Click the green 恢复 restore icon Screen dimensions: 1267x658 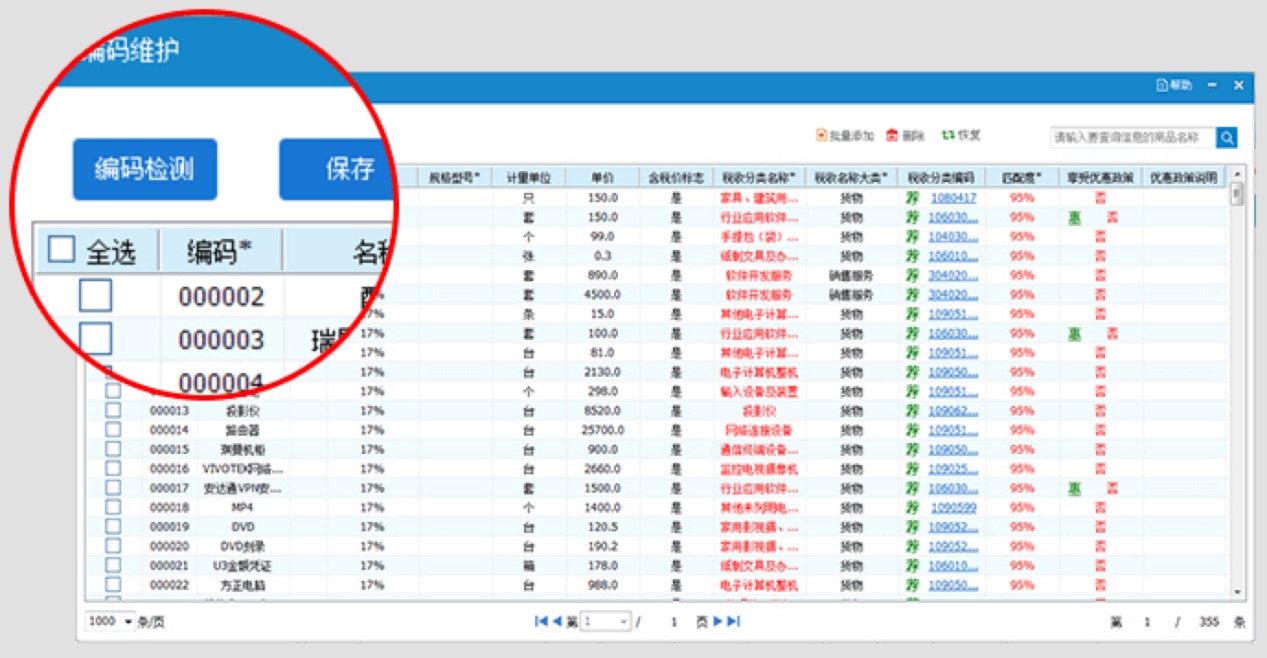pyautogui.click(x=947, y=135)
